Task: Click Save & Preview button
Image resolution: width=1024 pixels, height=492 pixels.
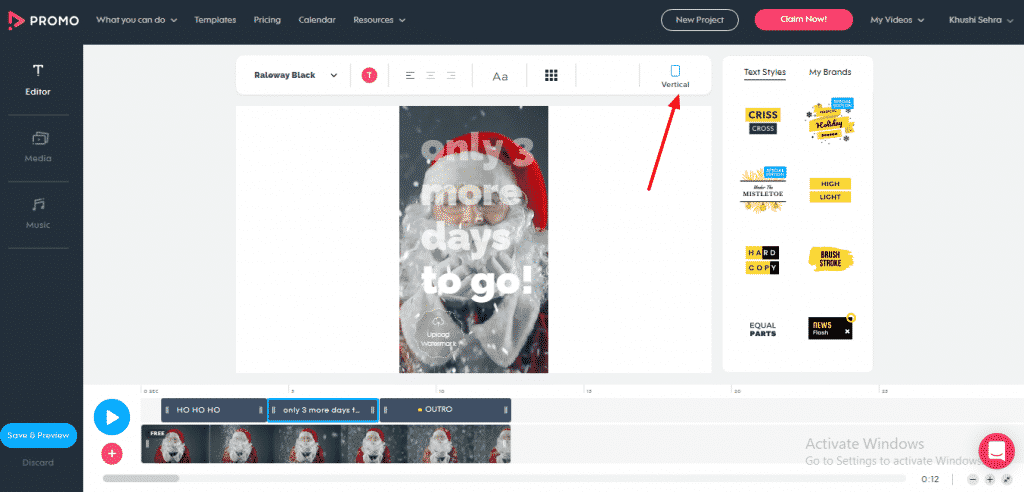Action: [39, 435]
